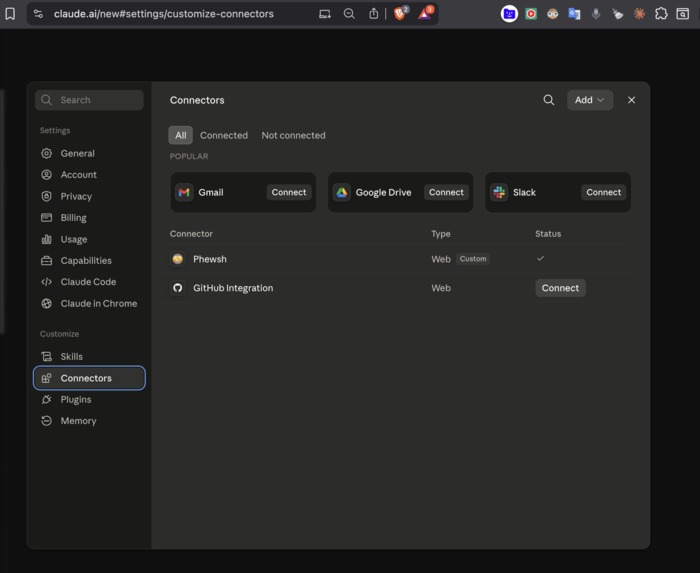Open the Capabilities section
700x573 pixels.
(89, 261)
